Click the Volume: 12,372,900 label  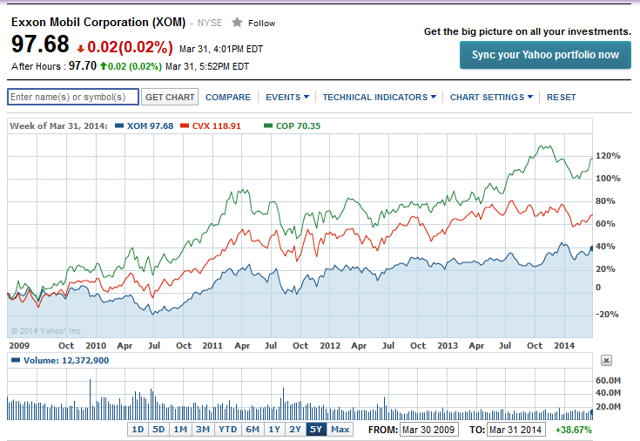pyautogui.click(x=66, y=361)
